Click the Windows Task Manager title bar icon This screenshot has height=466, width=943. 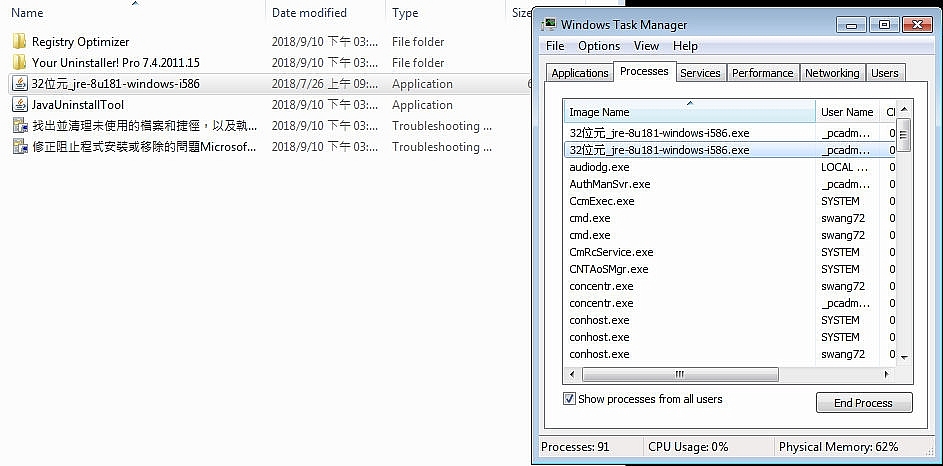pos(548,25)
